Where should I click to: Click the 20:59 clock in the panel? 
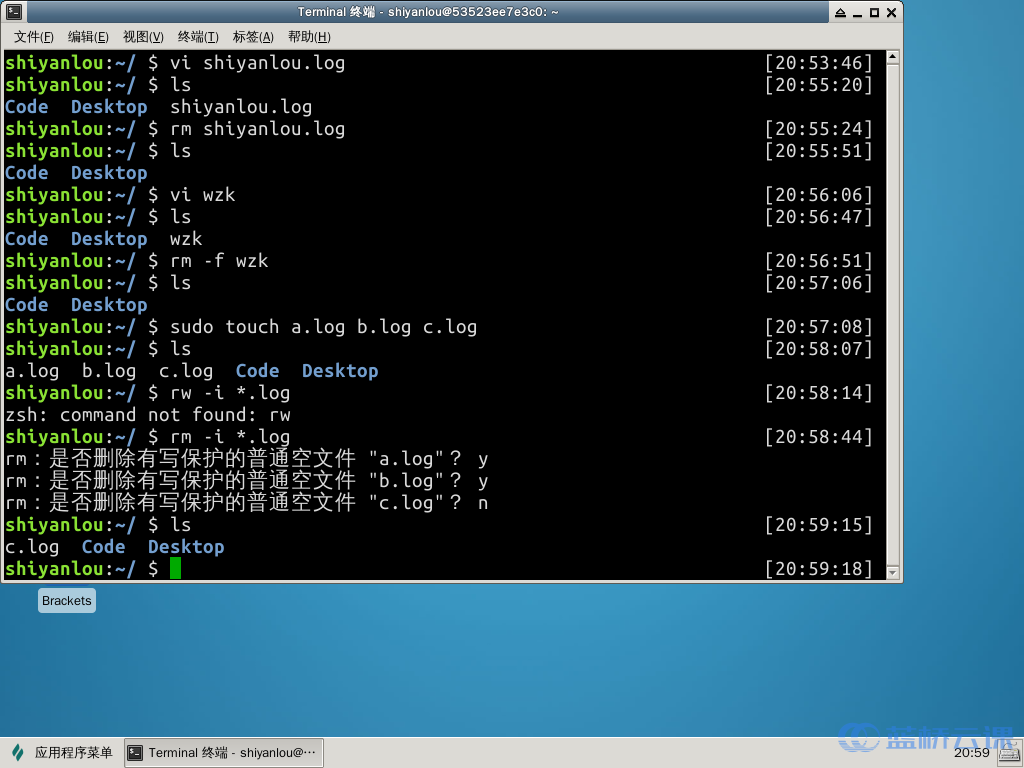point(972,752)
